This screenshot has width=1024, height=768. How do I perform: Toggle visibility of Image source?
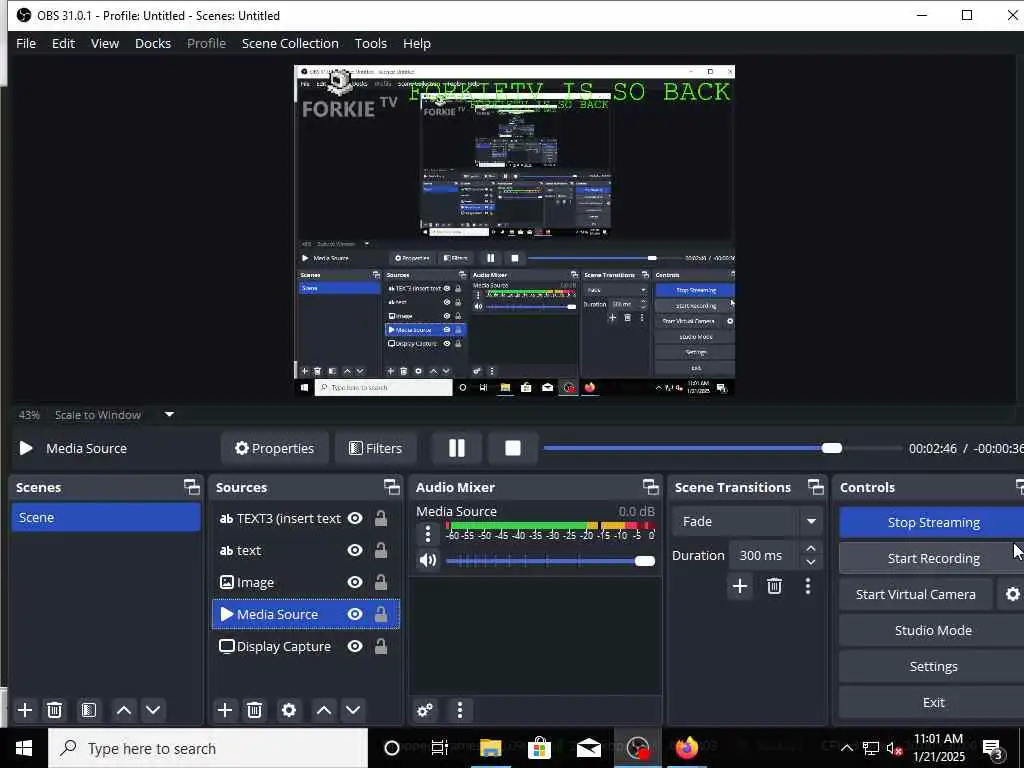pos(355,583)
